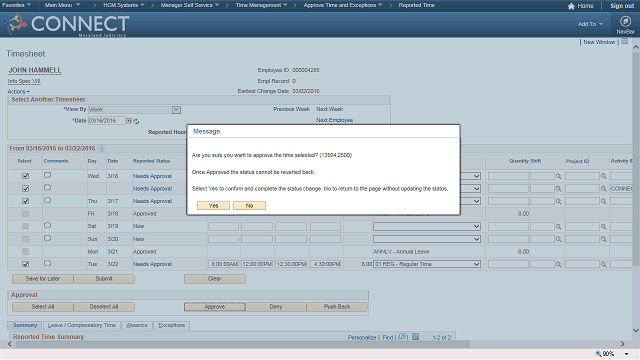Screen dimensions: 640x360
Task: Click Shift lookup magnifier in Tue 3/22 row
Action: [558, 264]
